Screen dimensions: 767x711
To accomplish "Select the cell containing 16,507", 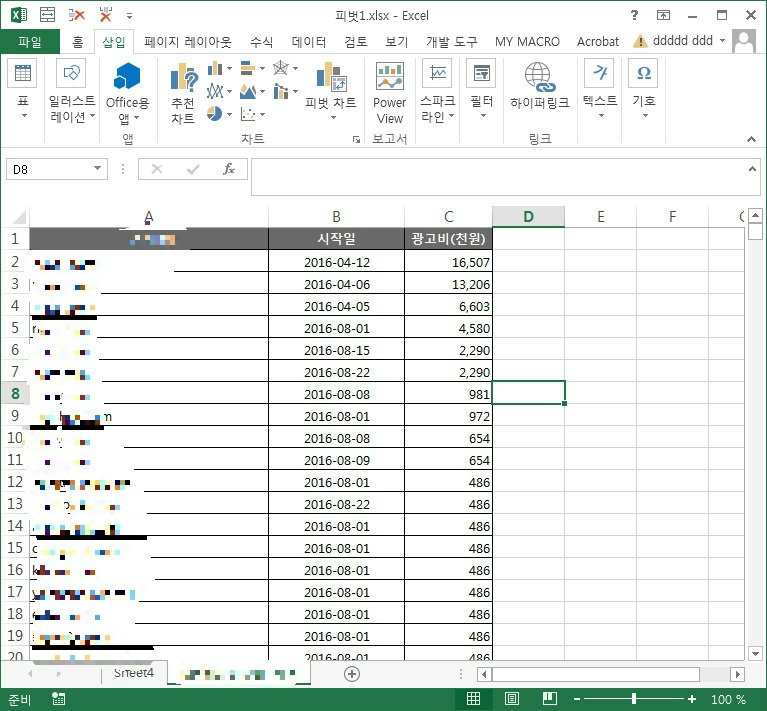I will pos(448,262).
